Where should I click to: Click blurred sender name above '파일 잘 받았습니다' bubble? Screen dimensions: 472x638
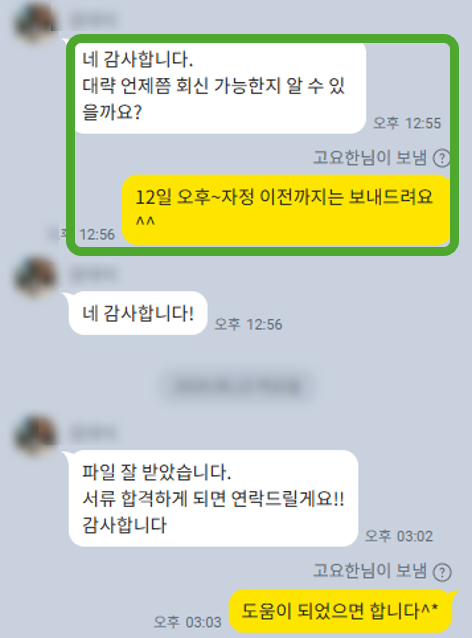pos(94,433)
